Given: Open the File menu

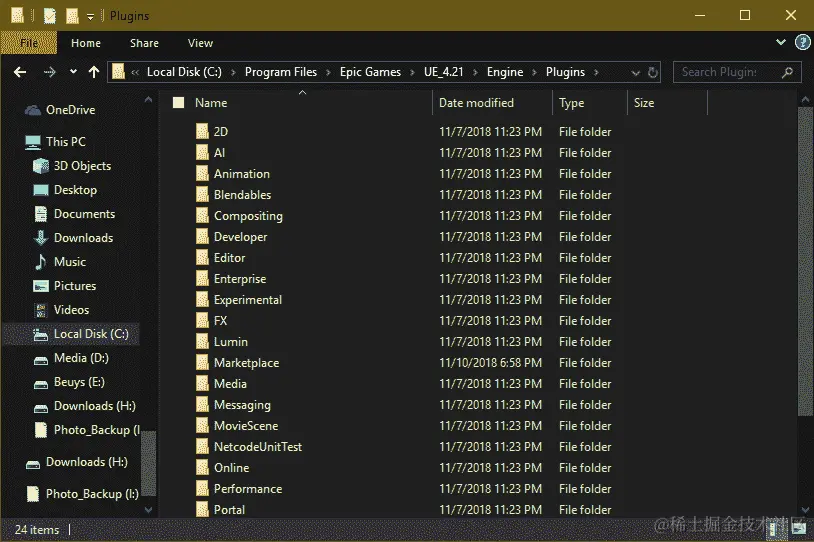Looking at the screenshot, I should point(29,43).
